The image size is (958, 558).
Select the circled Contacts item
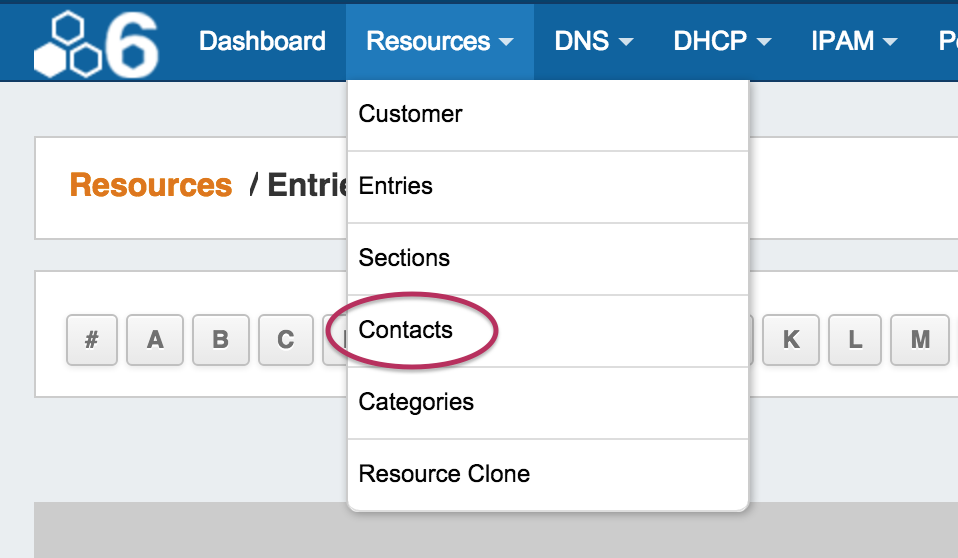[x=406, y=330]
